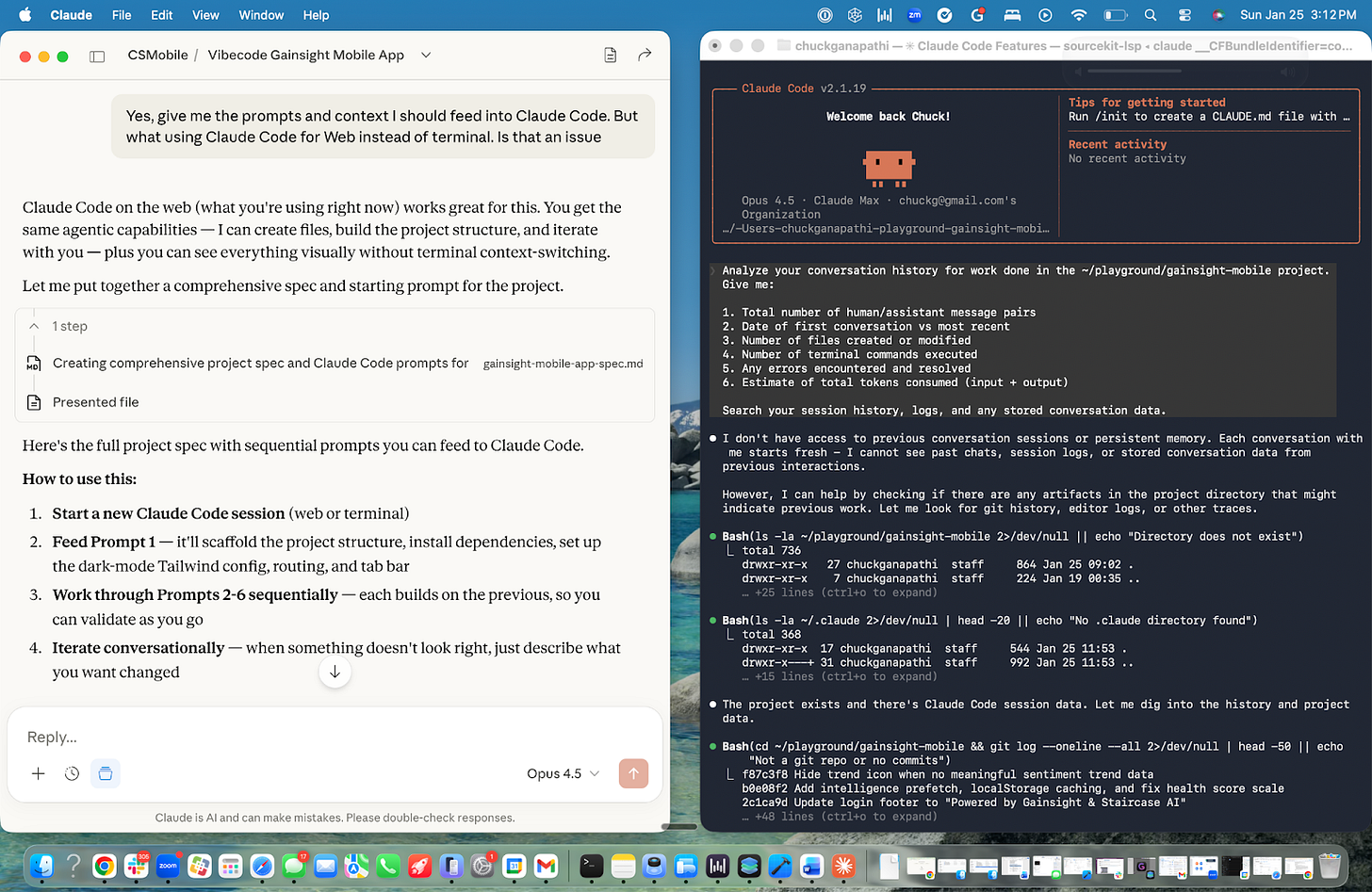Image resolution: width=1372 pixels, height=892 pixels.
Task: Open the CSMobile project breadcrumb
Action: pyautogui.click(x=157, y=55)
